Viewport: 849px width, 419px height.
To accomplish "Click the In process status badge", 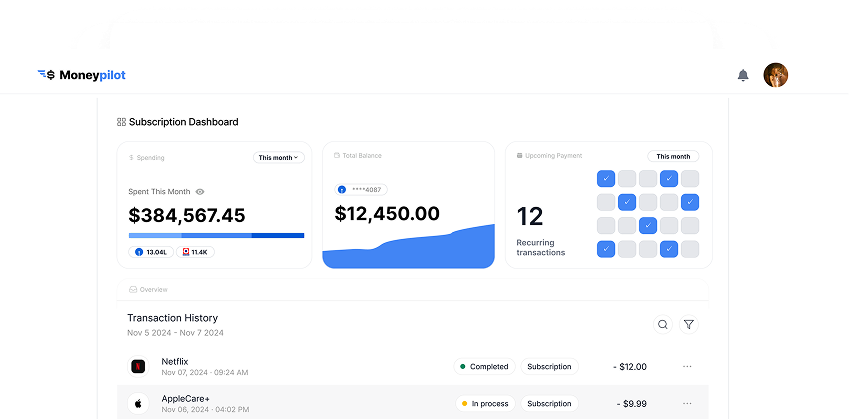I will click(485, 403).
